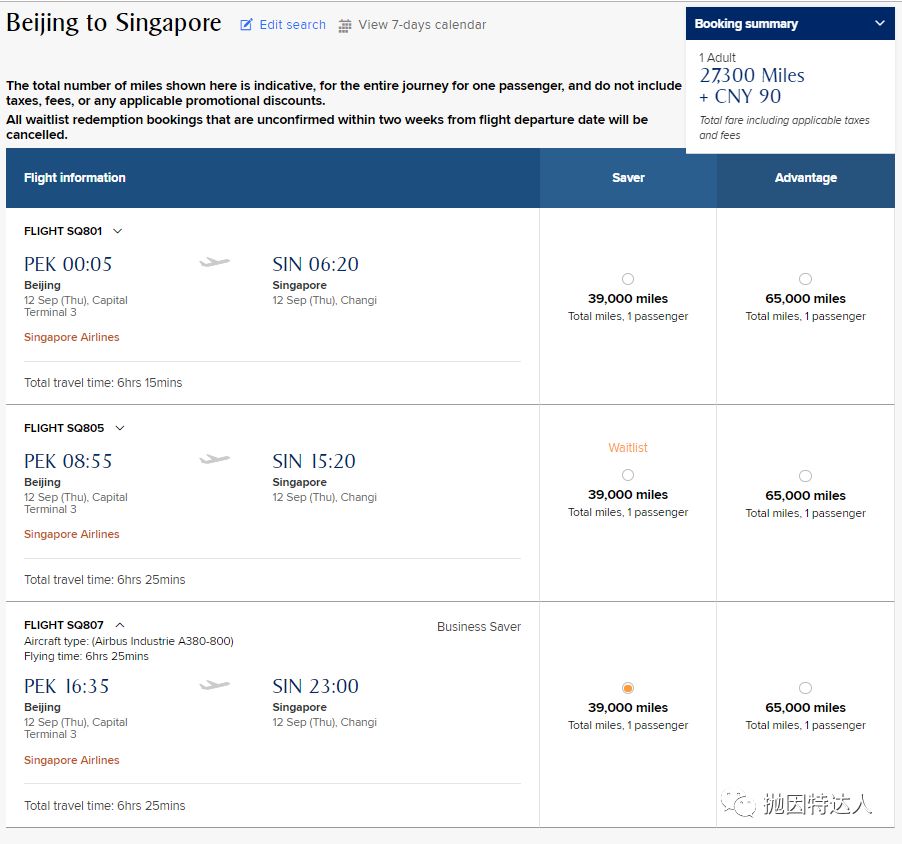Click the airplane icon on flight SQ807
Screen dimensions: 902x844
(x=215, y=685)
